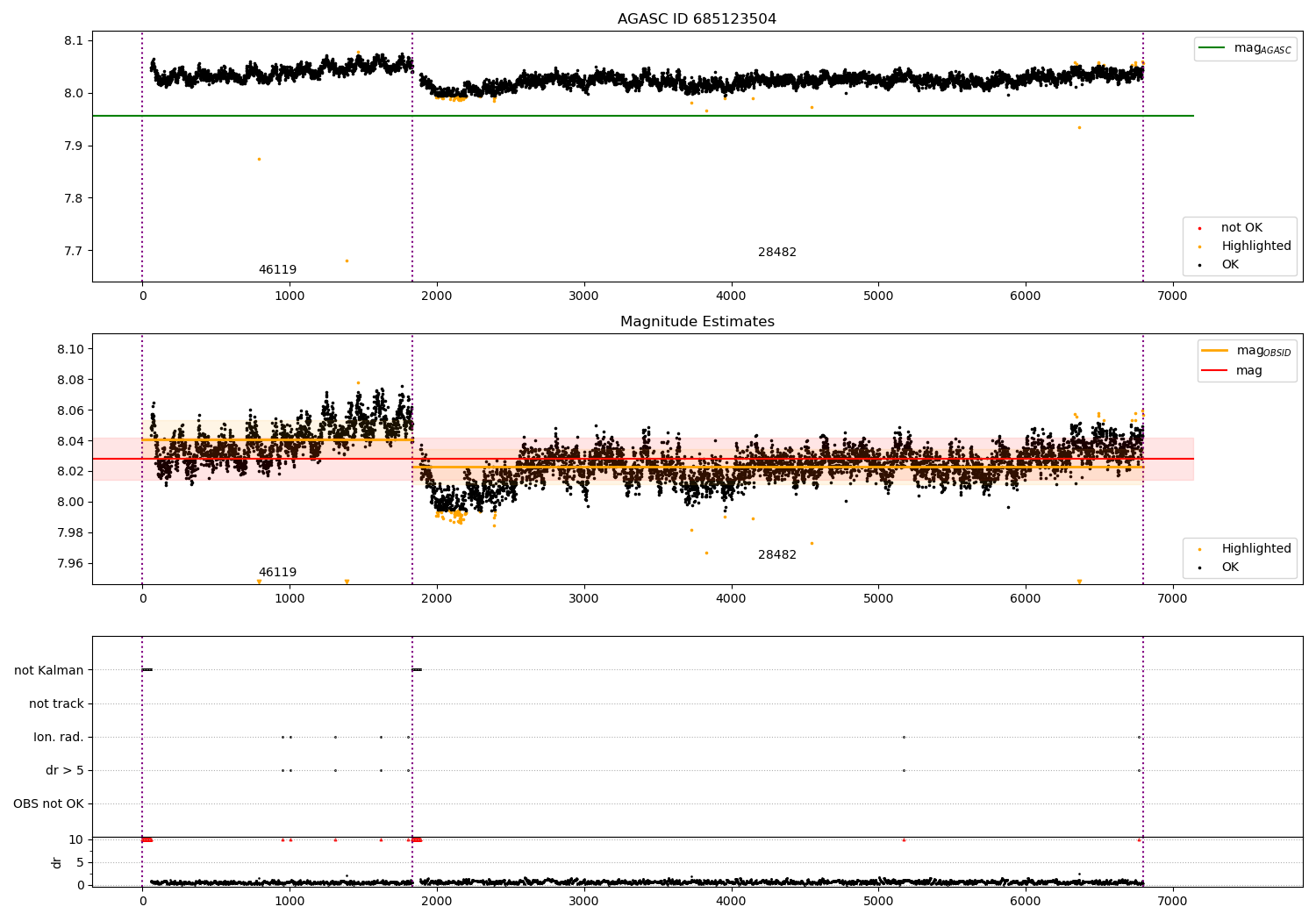Click the orange downward triangle near 6350 in the middle plot
Image resolution: width=1316 pixels, height=921 pixels.
click(1079, 582)
